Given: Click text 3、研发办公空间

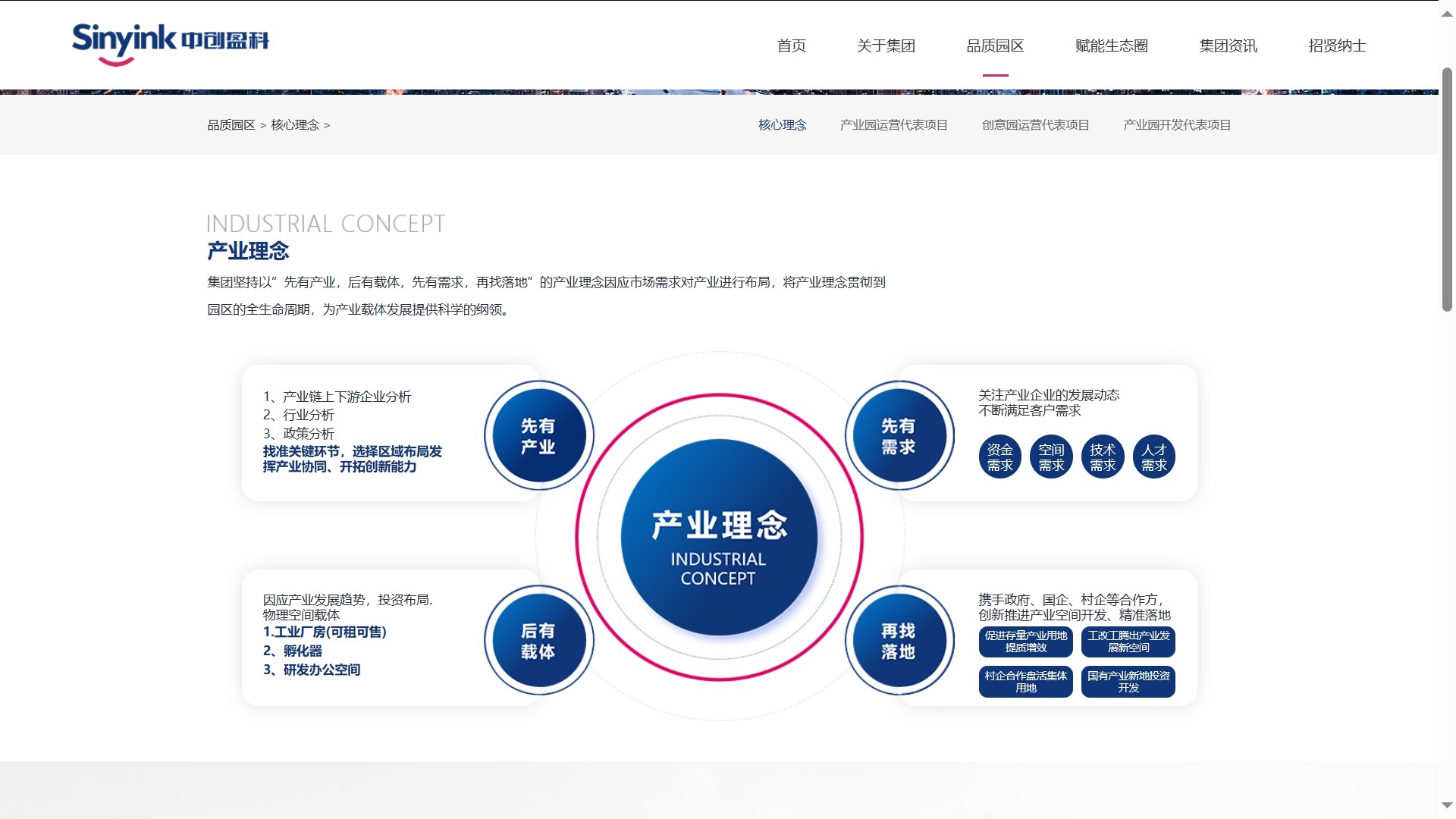Looking at the screenshot, I should (312, 670).
